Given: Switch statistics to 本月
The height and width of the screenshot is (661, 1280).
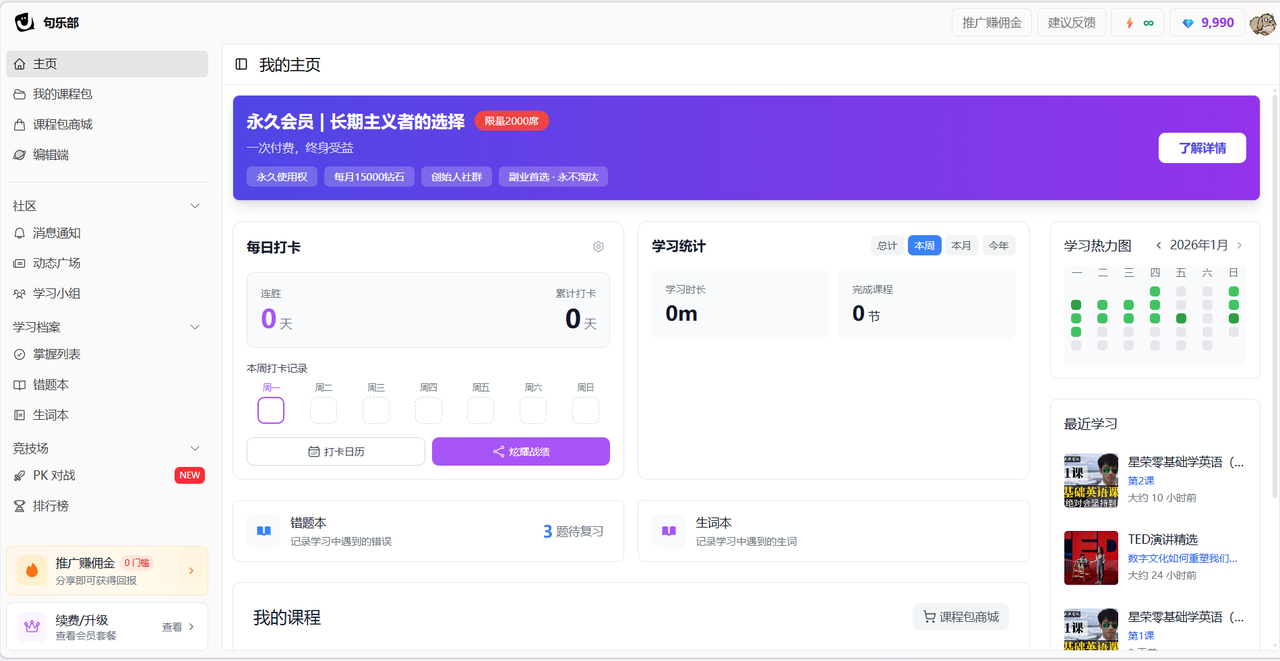Looking at the screenshot, I should [961, 246].
